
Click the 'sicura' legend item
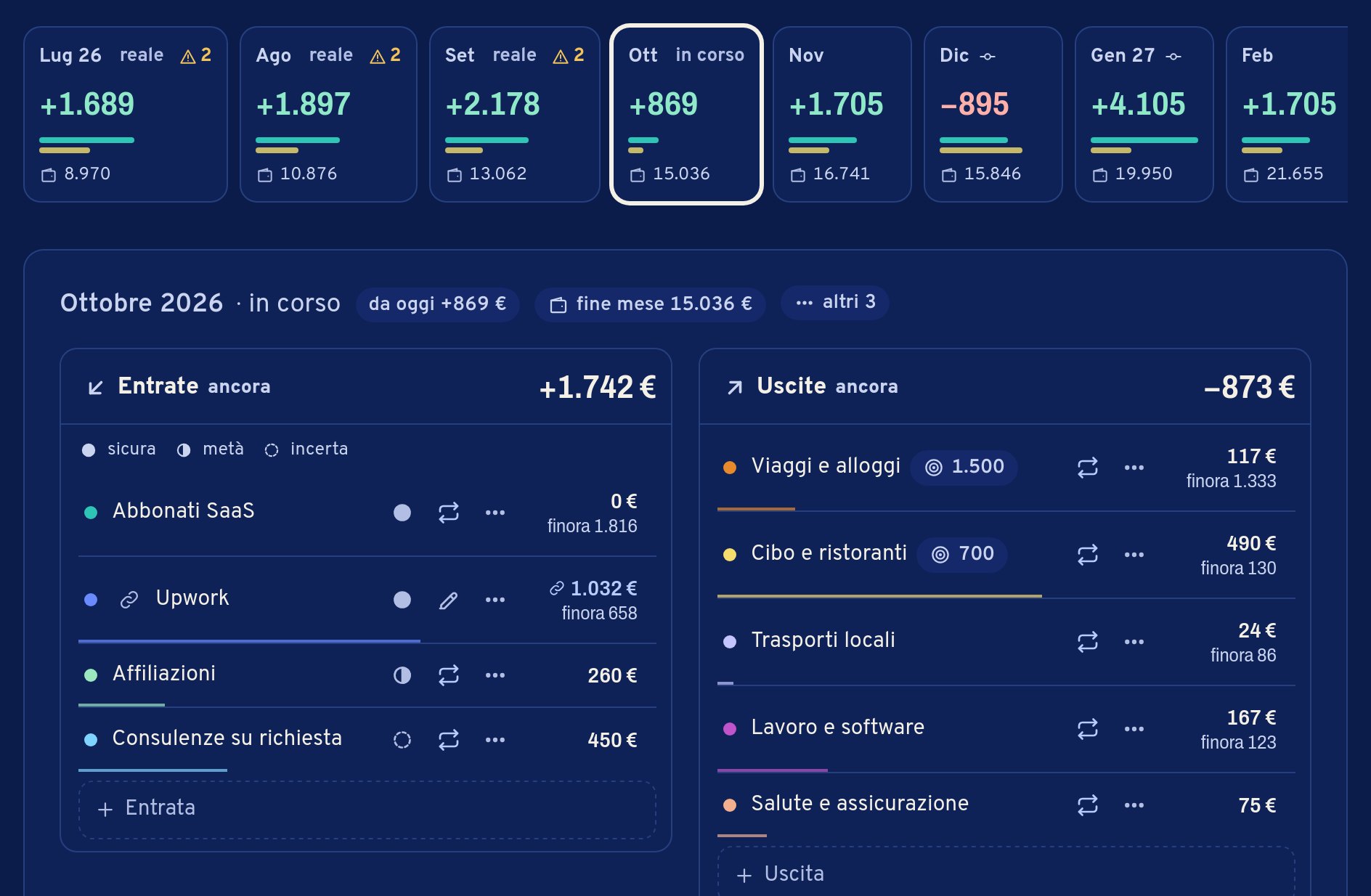coord(119,449)
